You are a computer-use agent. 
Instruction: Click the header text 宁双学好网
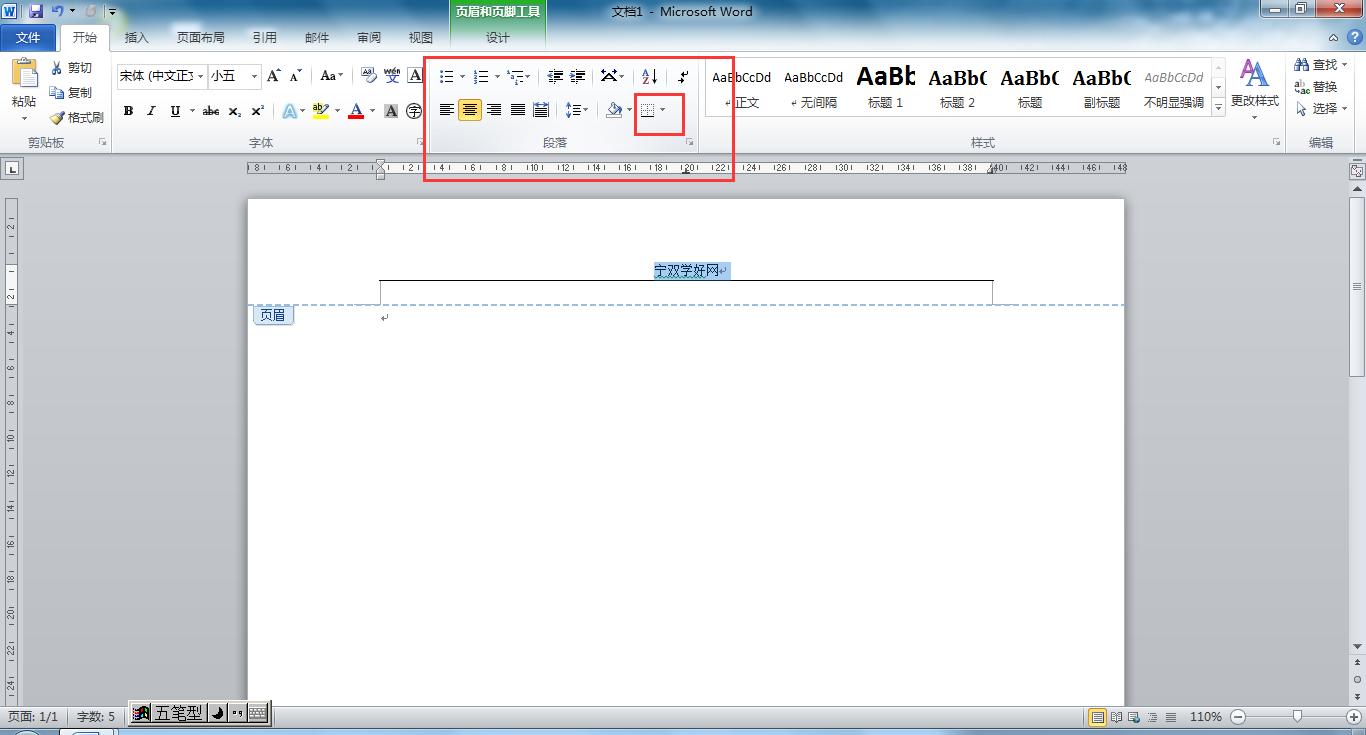pyautogui.click(x=687, y=270)
